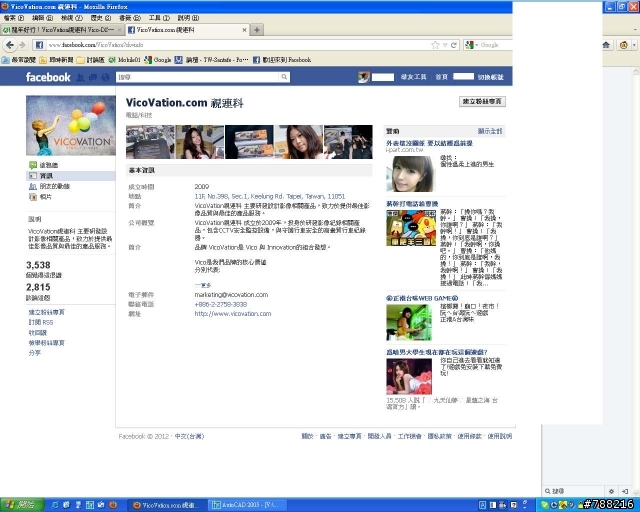Open the Mobile01 bookmark
Viewport: 640px width, 512px height.
click(x=124, y=60)
